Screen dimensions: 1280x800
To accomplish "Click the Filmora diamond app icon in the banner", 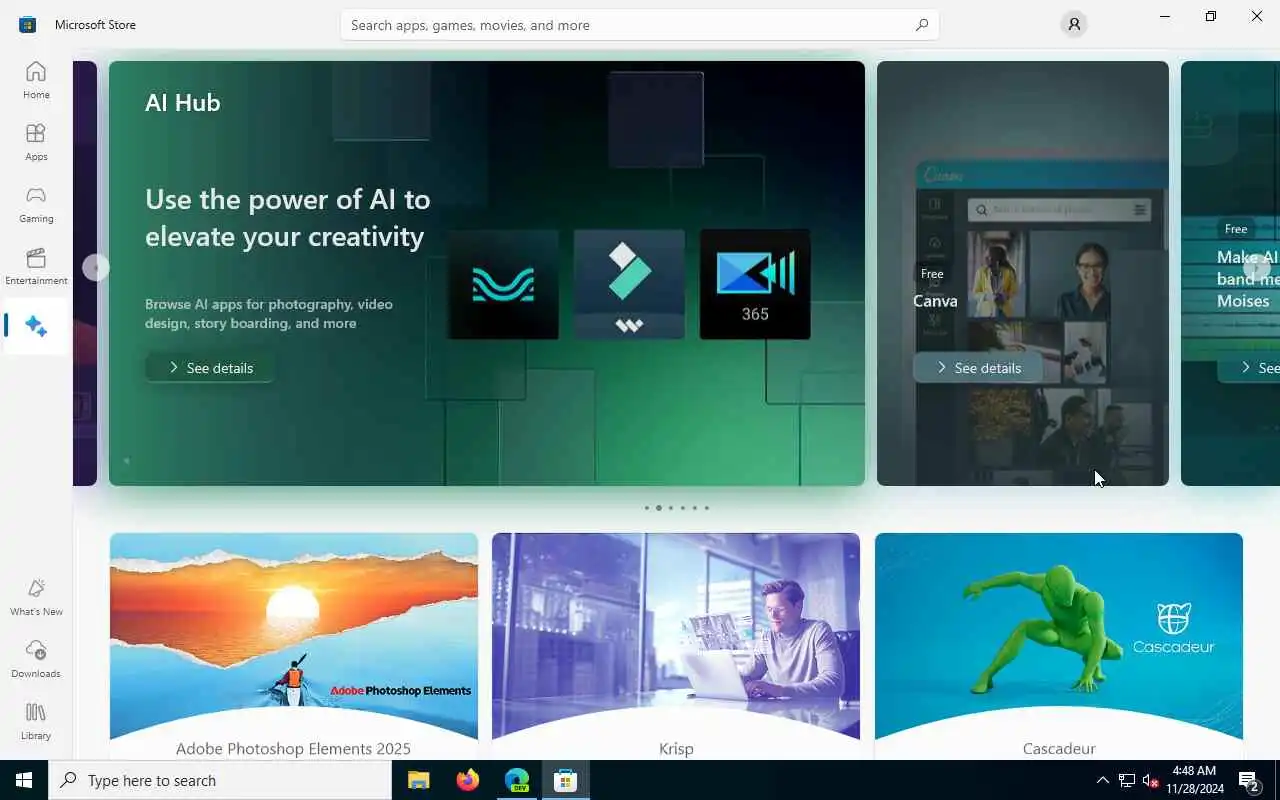I will (629, 284).
